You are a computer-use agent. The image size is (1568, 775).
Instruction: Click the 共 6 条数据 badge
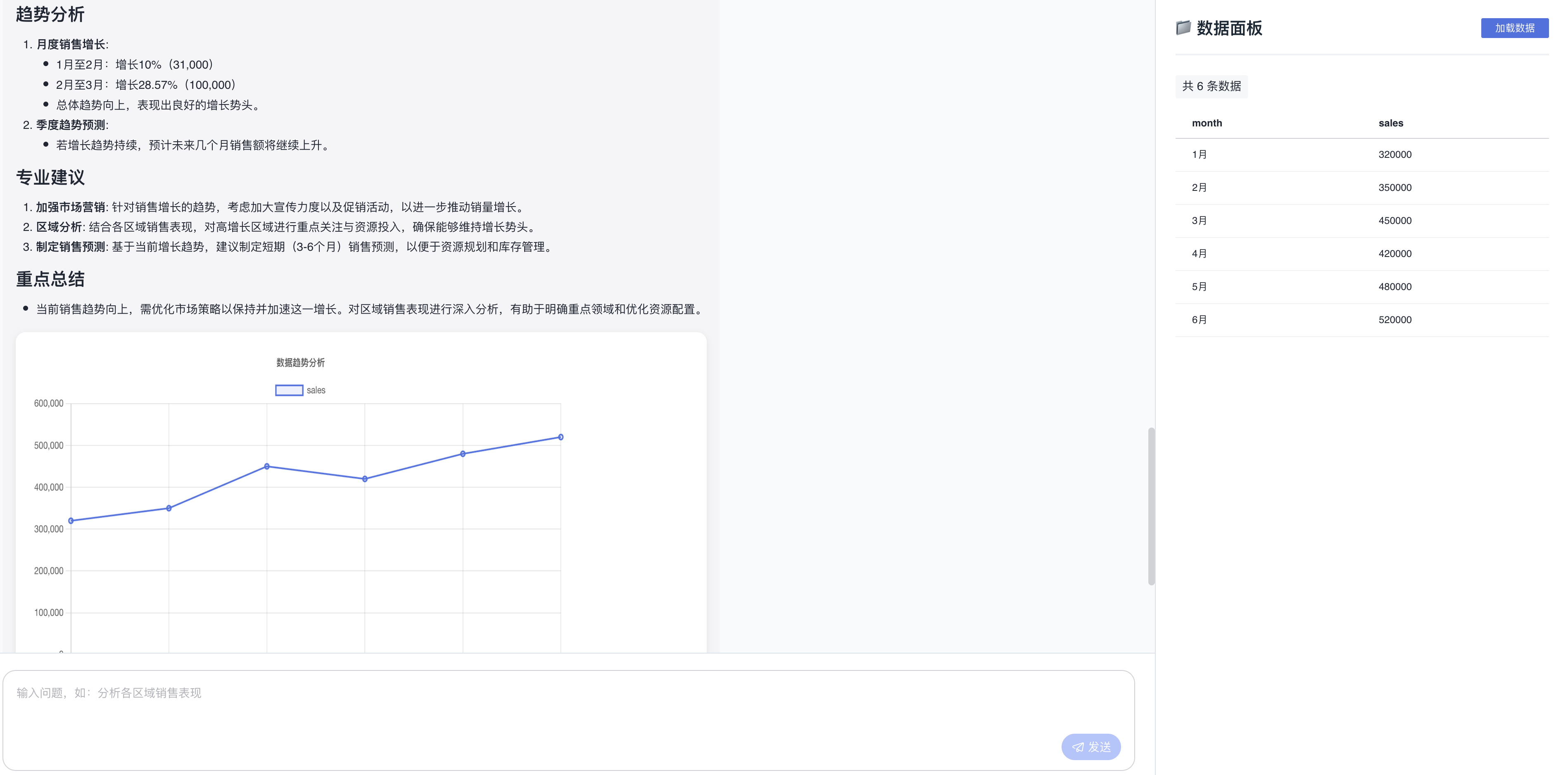(1211, 86)
